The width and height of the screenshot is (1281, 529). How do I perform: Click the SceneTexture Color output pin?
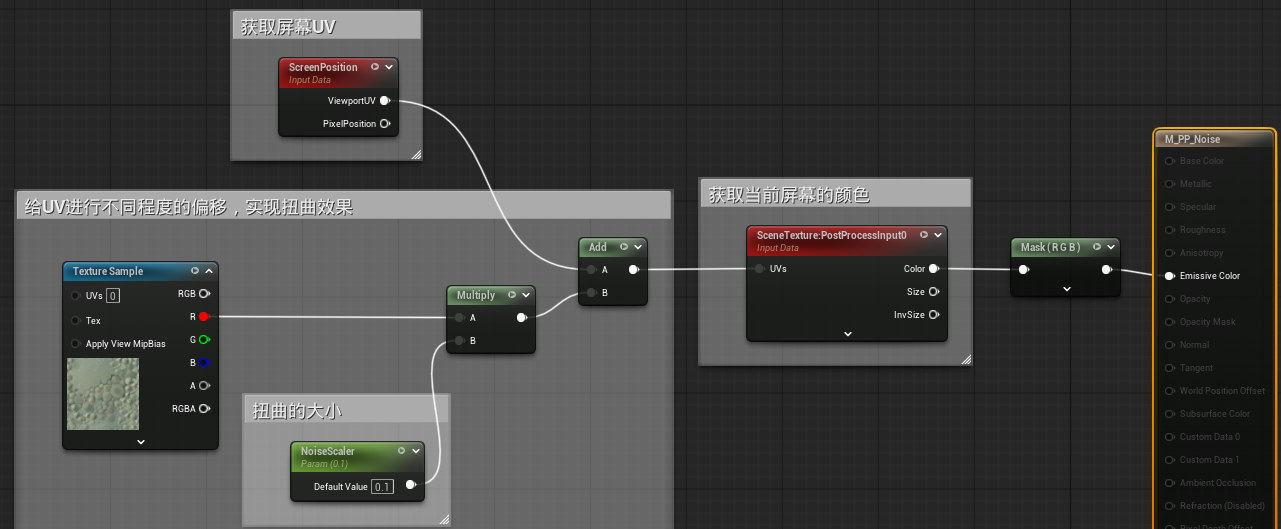pos(933,269)
